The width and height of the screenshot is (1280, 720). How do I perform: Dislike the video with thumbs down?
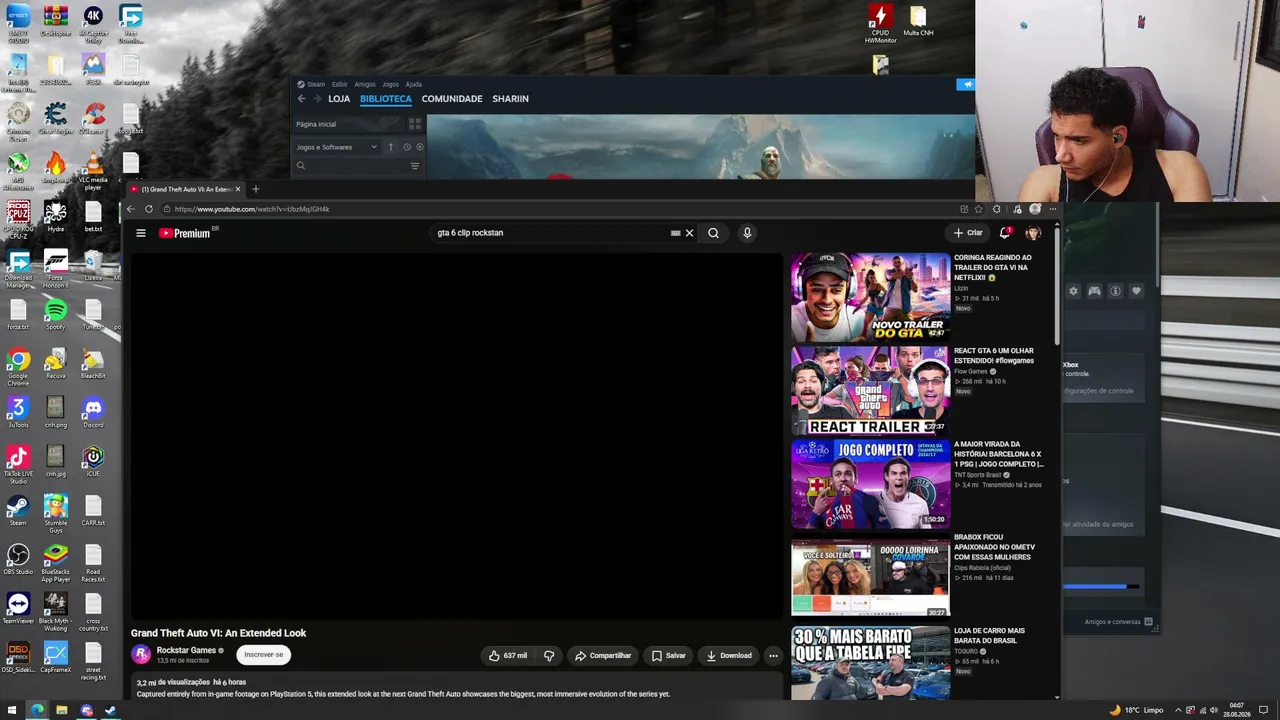549,656
